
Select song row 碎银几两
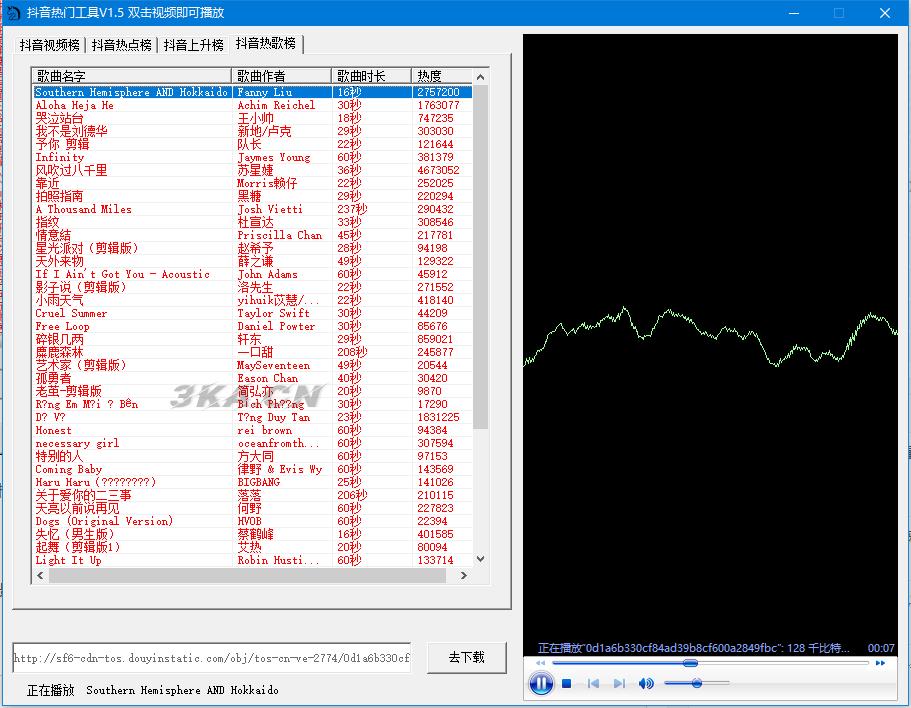(252, 339)
